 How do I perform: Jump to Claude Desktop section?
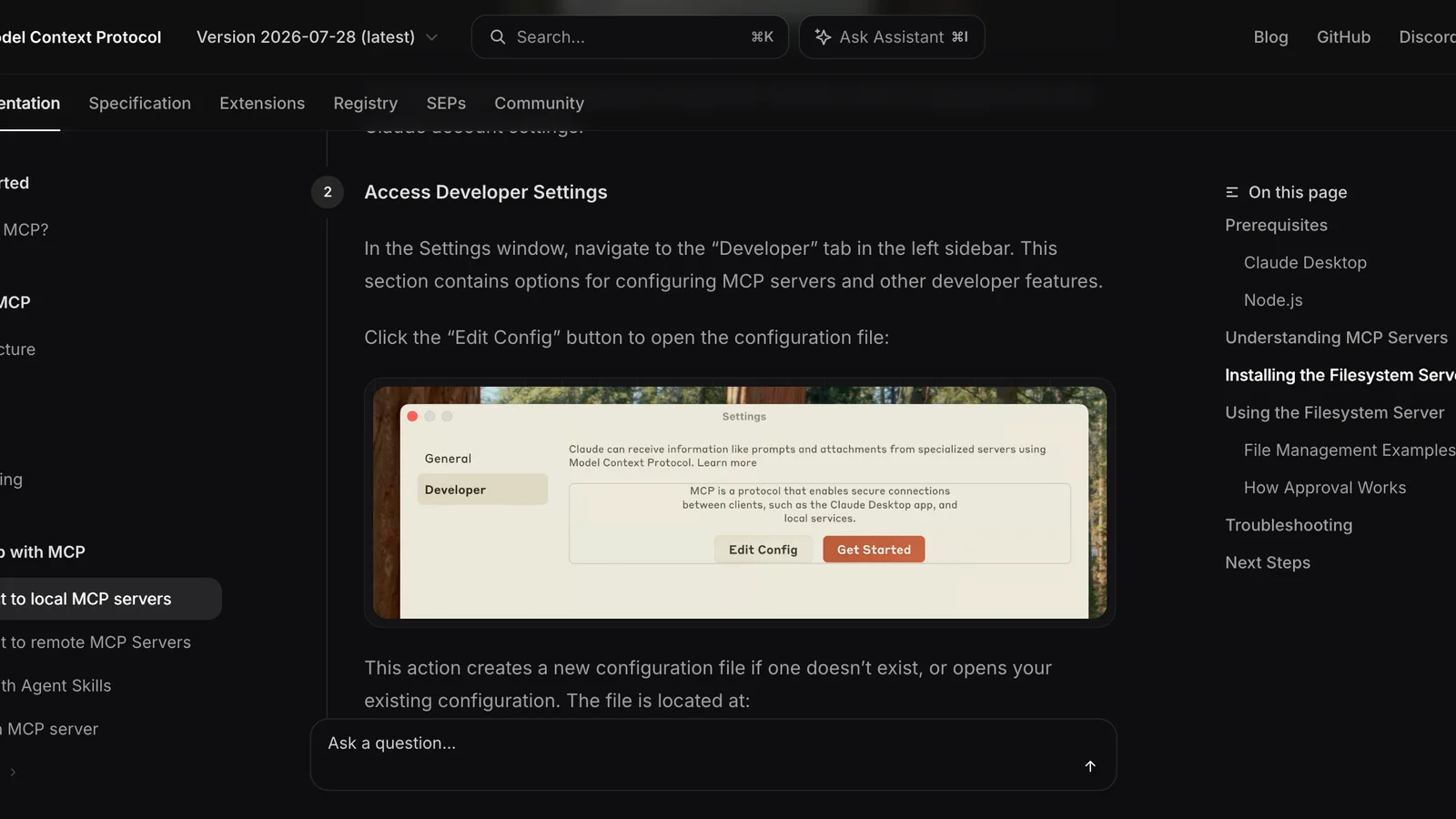coord(1305,263)
